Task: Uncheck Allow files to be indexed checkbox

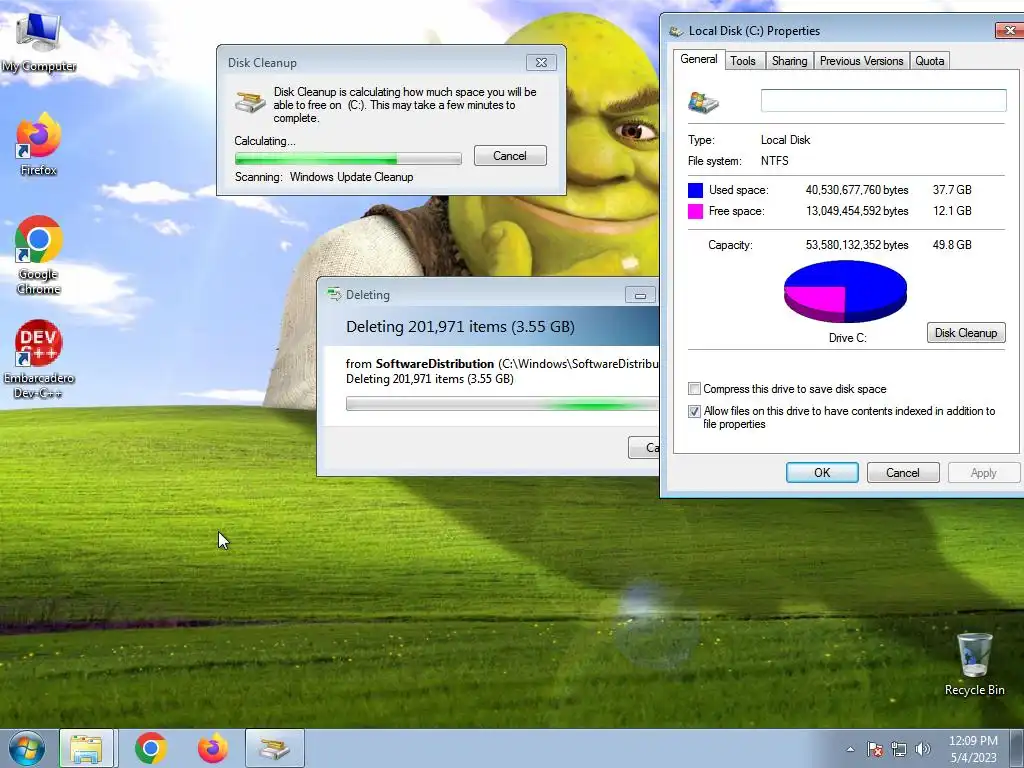Action: 694,411
